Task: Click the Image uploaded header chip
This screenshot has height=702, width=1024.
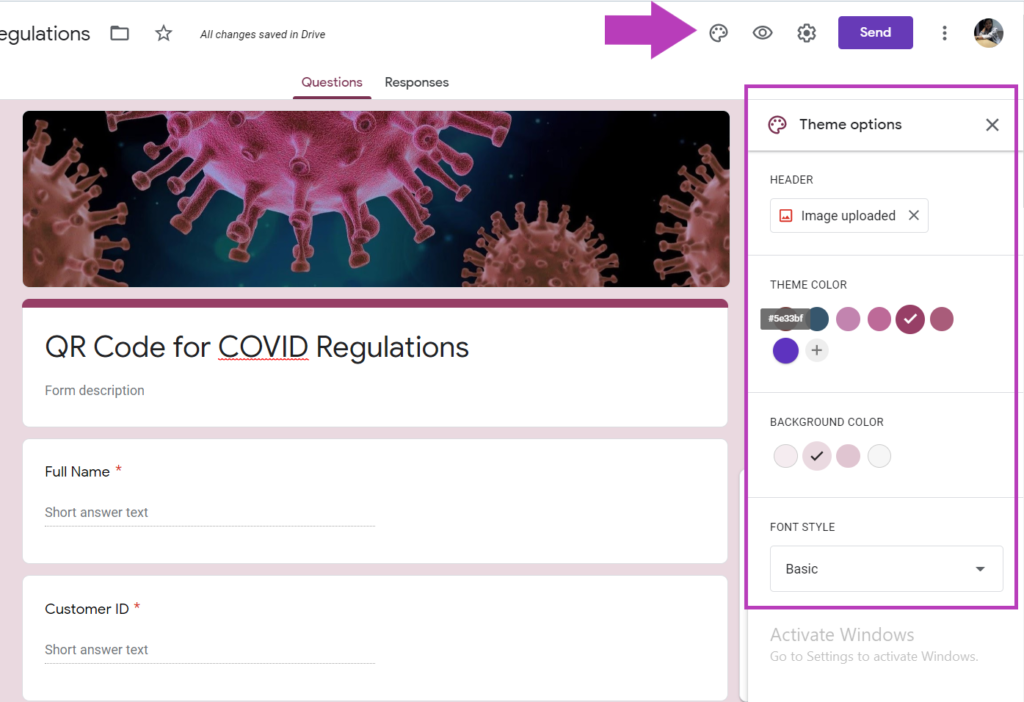Action: 848,215
